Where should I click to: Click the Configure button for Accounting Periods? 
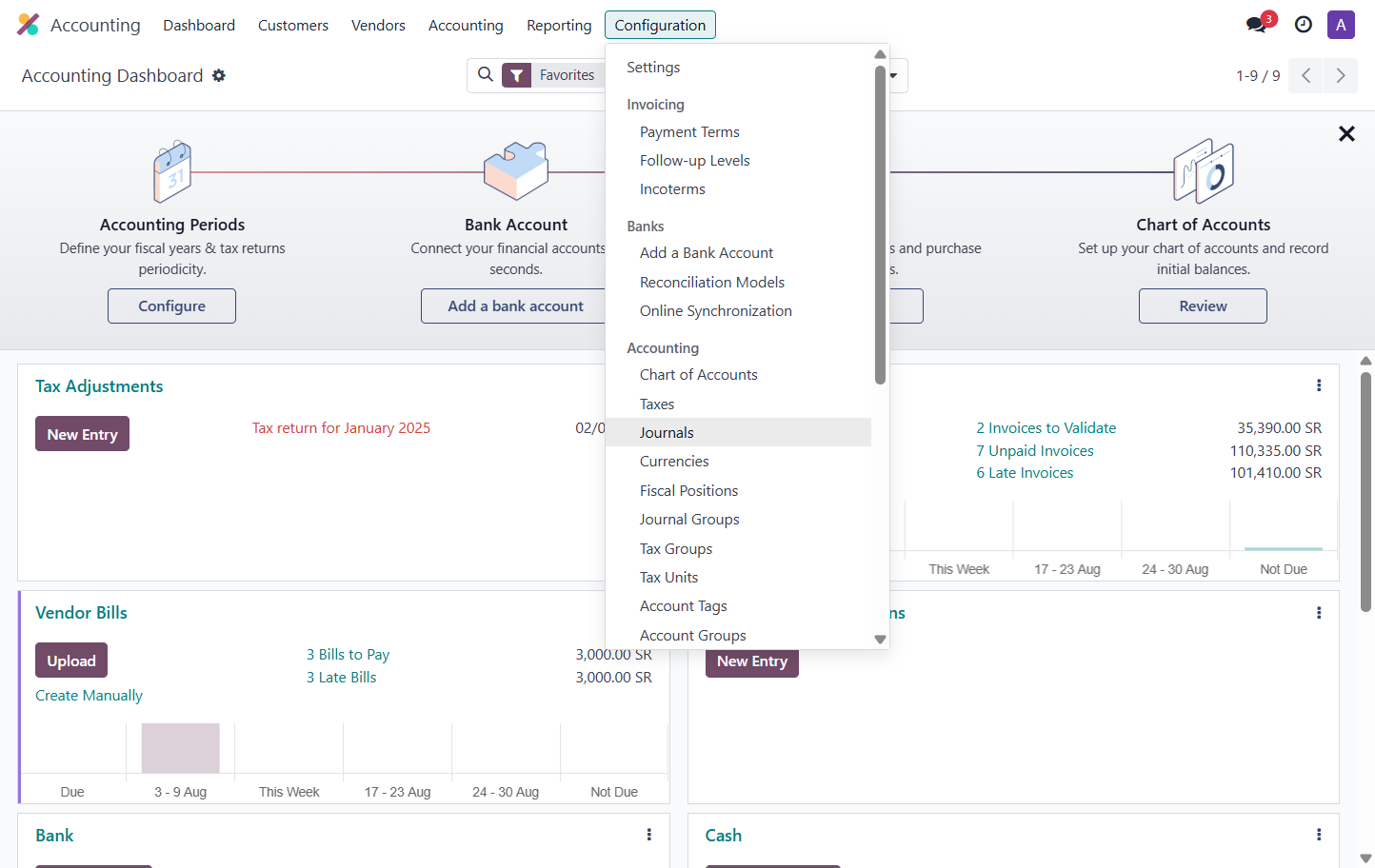click(x=171, y=306)
